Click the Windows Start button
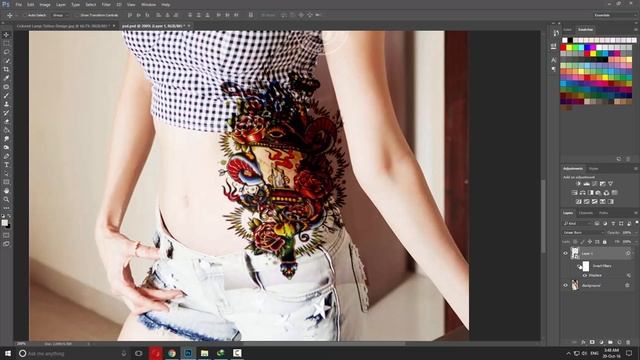 [x=7, y=353]
